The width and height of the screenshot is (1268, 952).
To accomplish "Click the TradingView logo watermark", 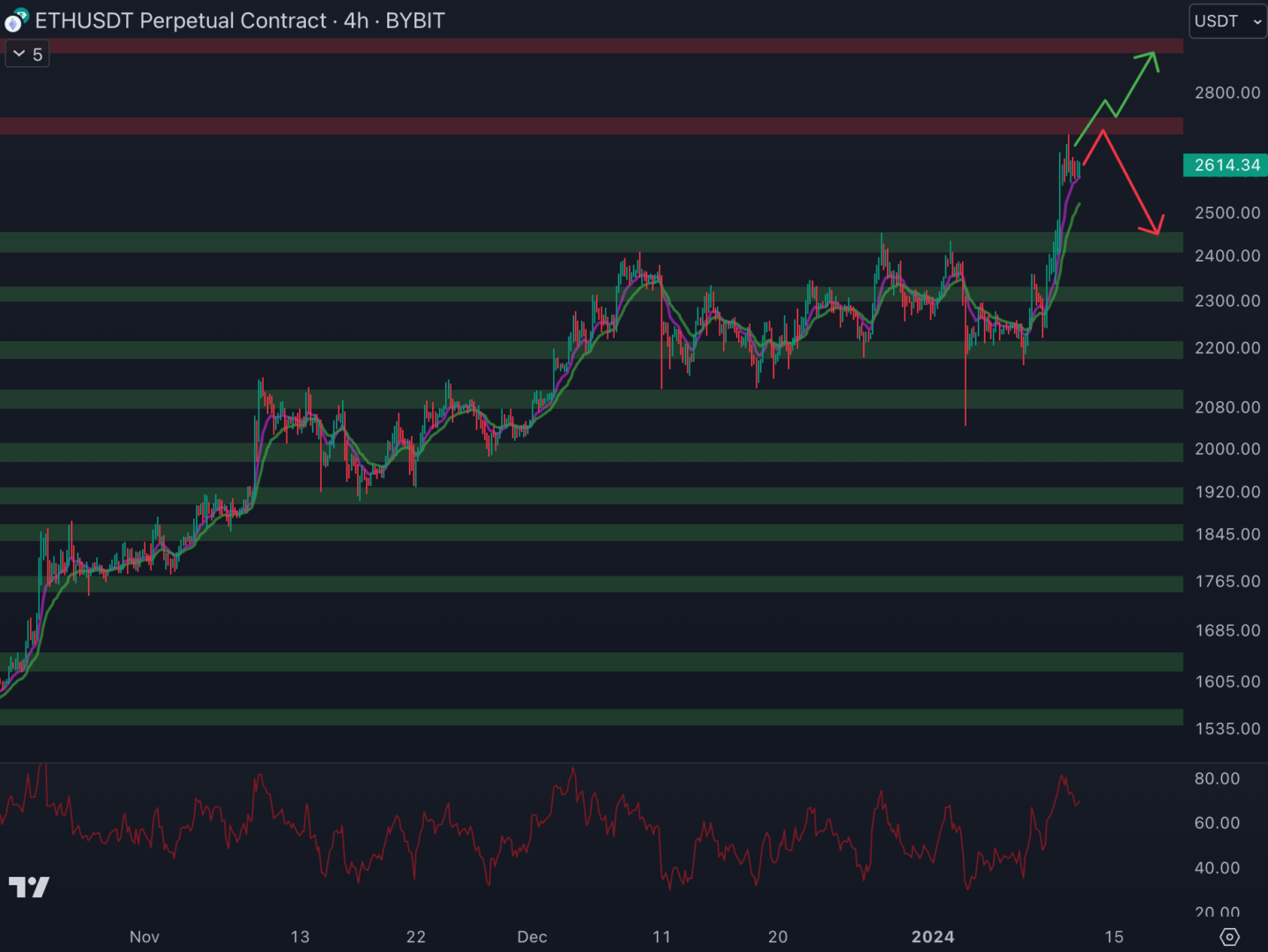I will [29, 887].
